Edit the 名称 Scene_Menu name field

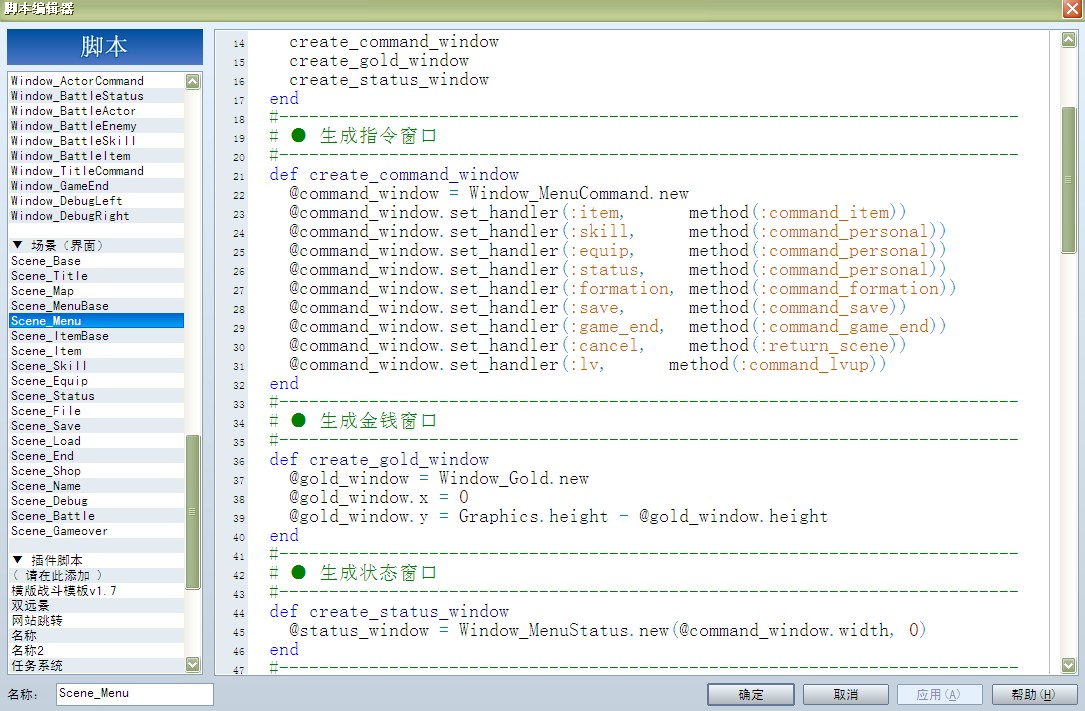tap(135, 694)
